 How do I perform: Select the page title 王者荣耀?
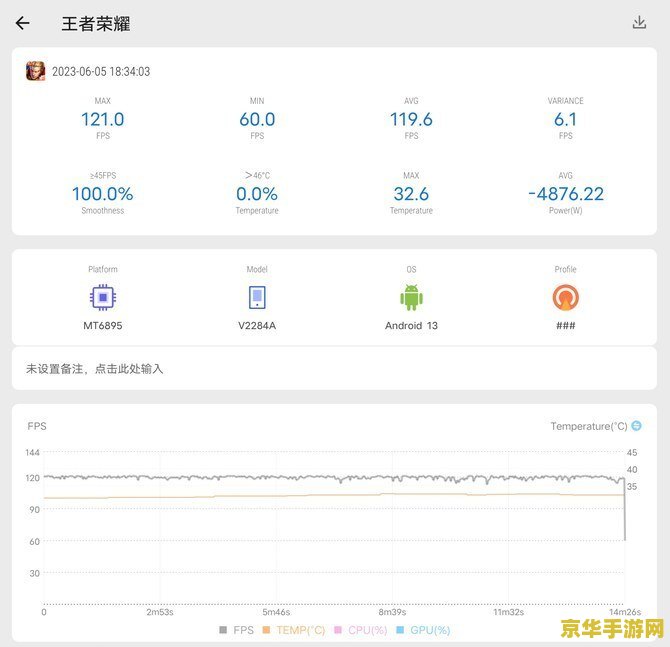(x=96, y=24)
